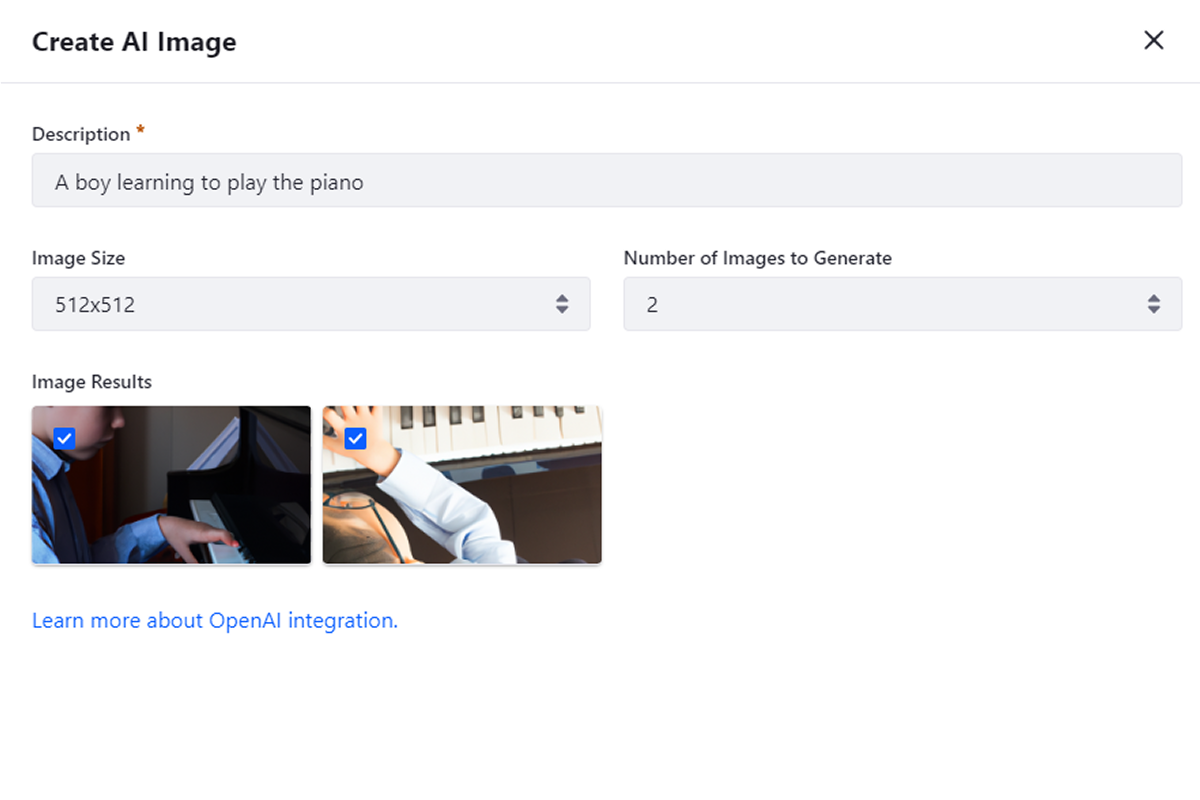Open the Number of Images to Generate dropdown
Viewport: 1200px width, 800px height.
pyautogui.click(x=900, y=304)
